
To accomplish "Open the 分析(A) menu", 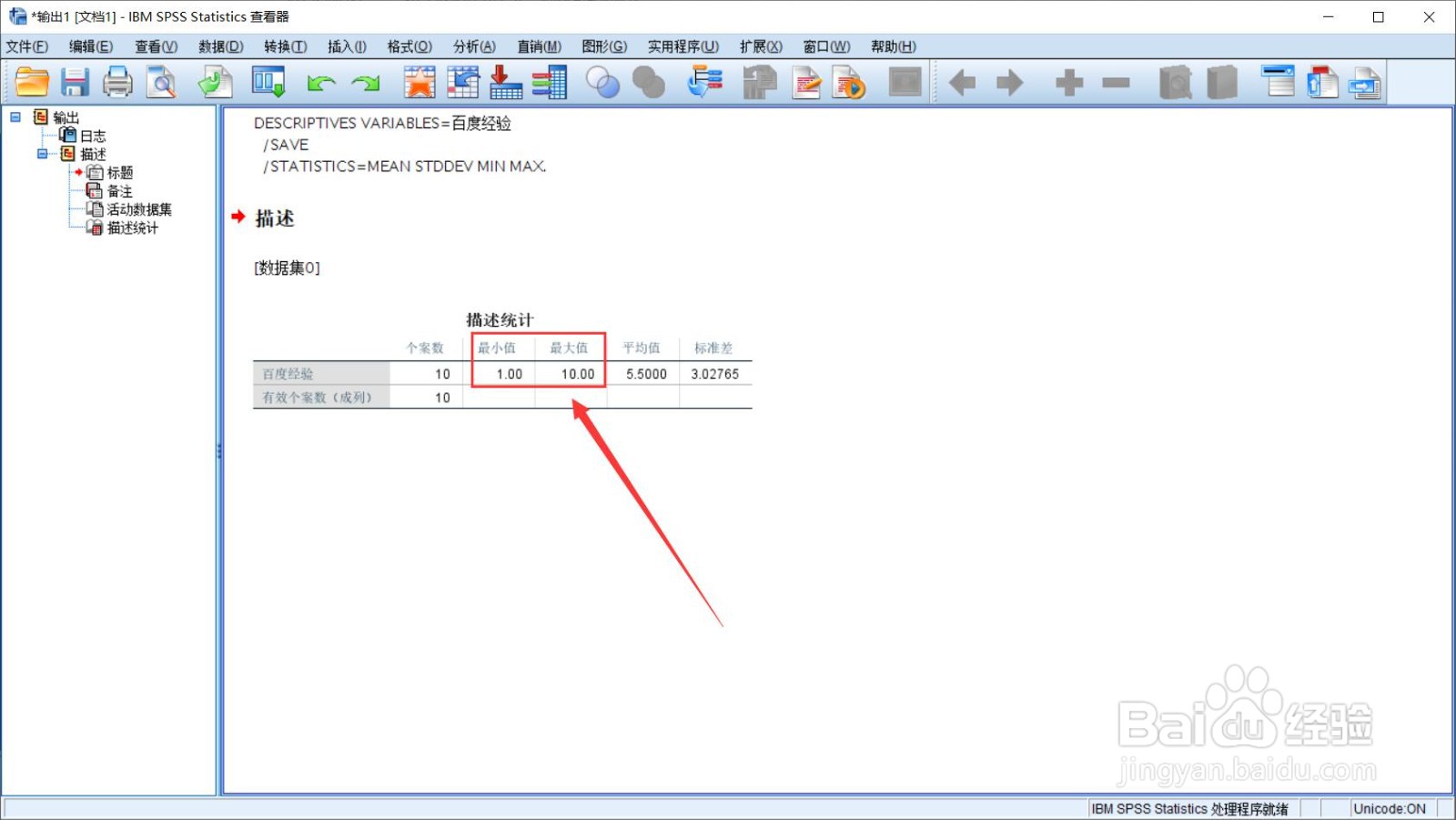I will point(475,46).
